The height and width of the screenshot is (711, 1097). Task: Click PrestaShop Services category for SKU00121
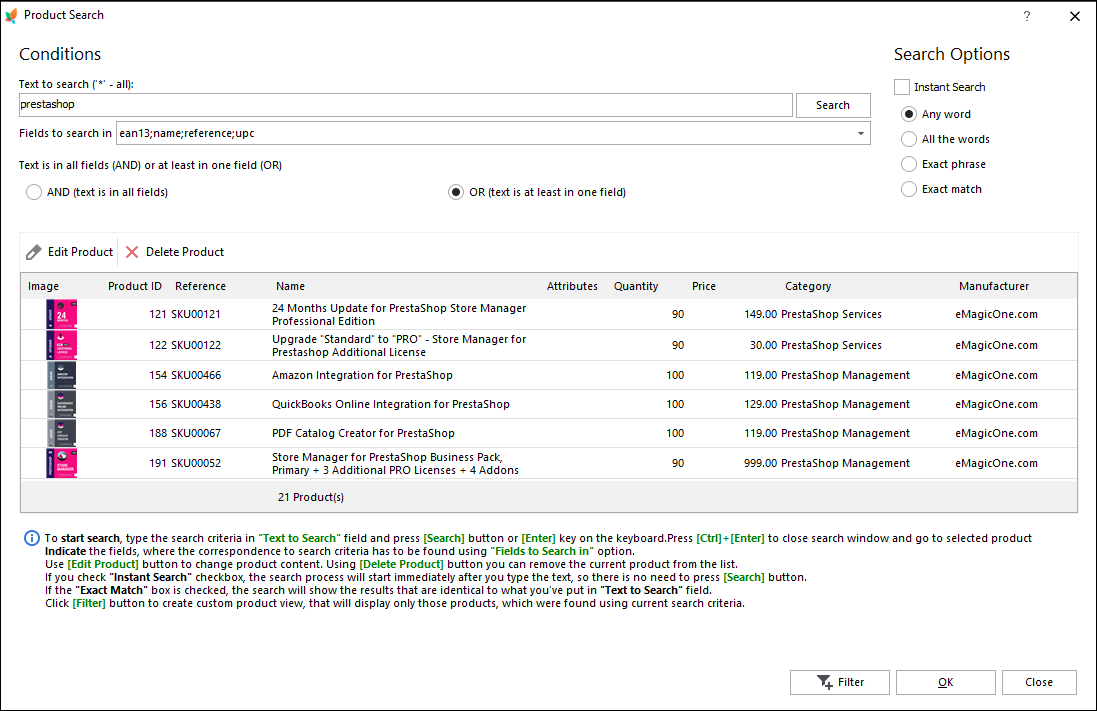pos(831,314)
